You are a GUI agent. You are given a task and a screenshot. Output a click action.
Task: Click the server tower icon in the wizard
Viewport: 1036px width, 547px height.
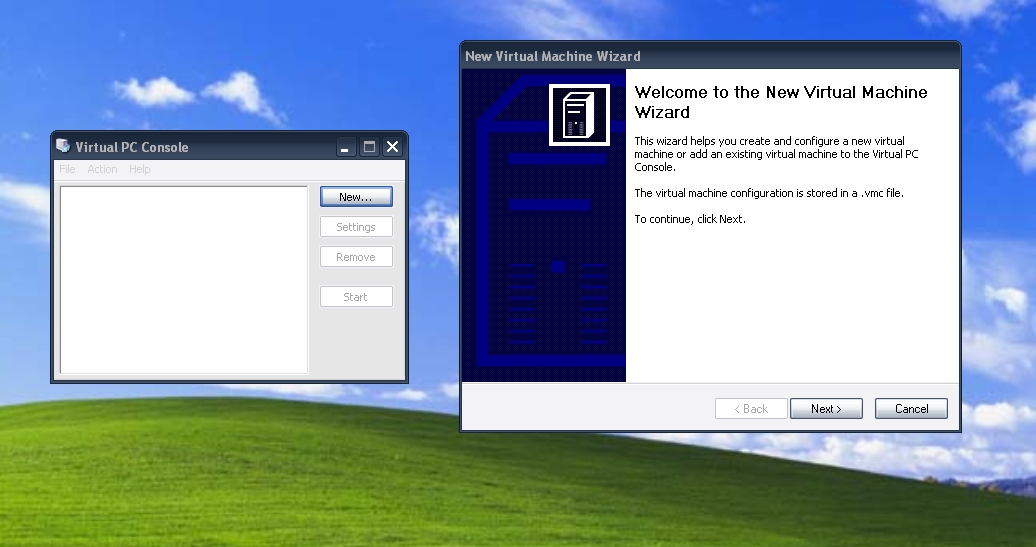(x=579, y=115)
